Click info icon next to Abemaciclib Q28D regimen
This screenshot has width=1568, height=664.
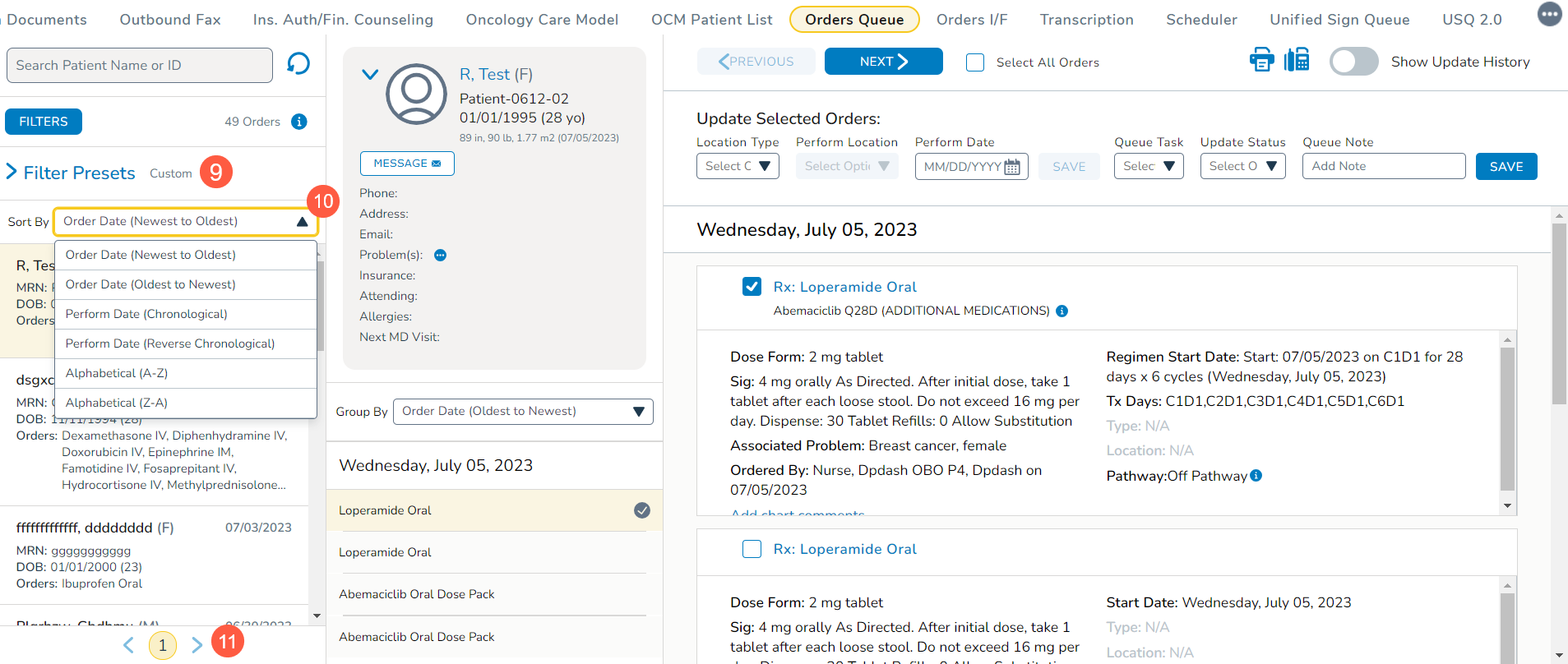1062,311
